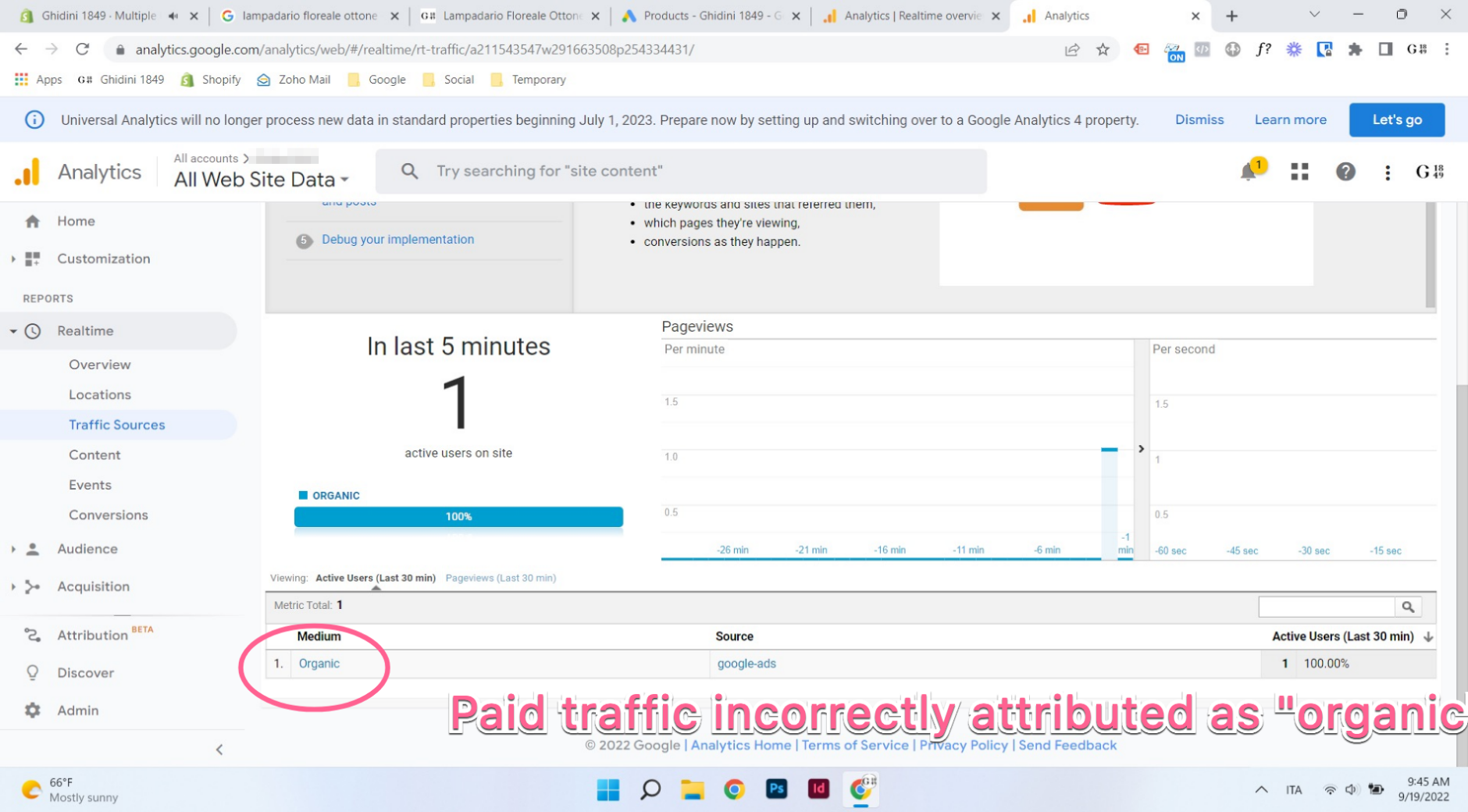Open the Realtime Conversions report

(x=108, y=515)
